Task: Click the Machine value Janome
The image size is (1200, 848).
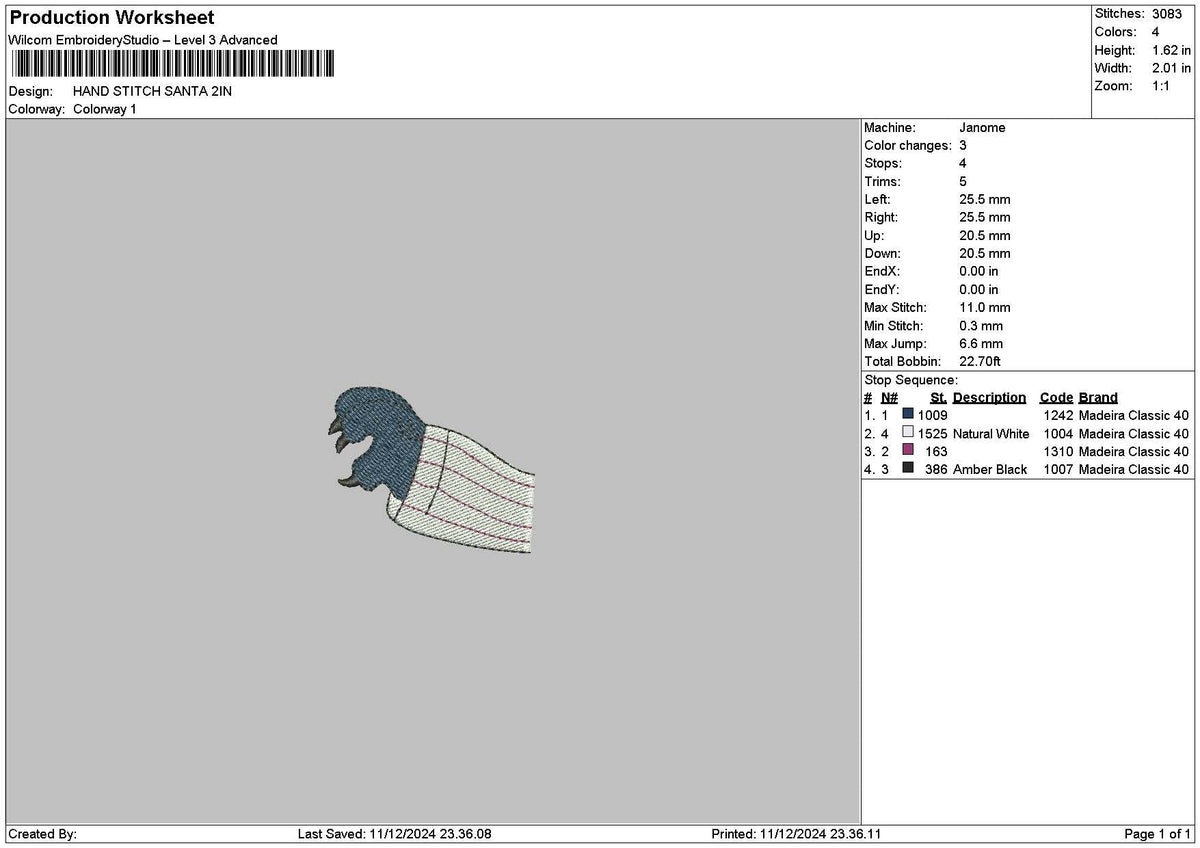Action: (982, 128)
